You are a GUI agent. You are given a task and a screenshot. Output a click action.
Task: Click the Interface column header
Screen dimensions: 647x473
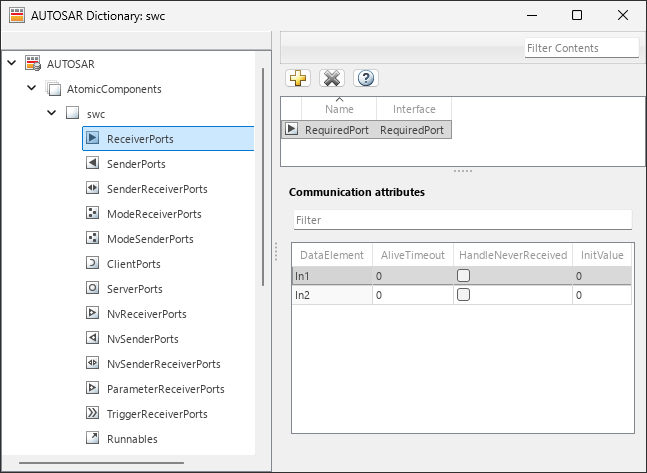414,109
